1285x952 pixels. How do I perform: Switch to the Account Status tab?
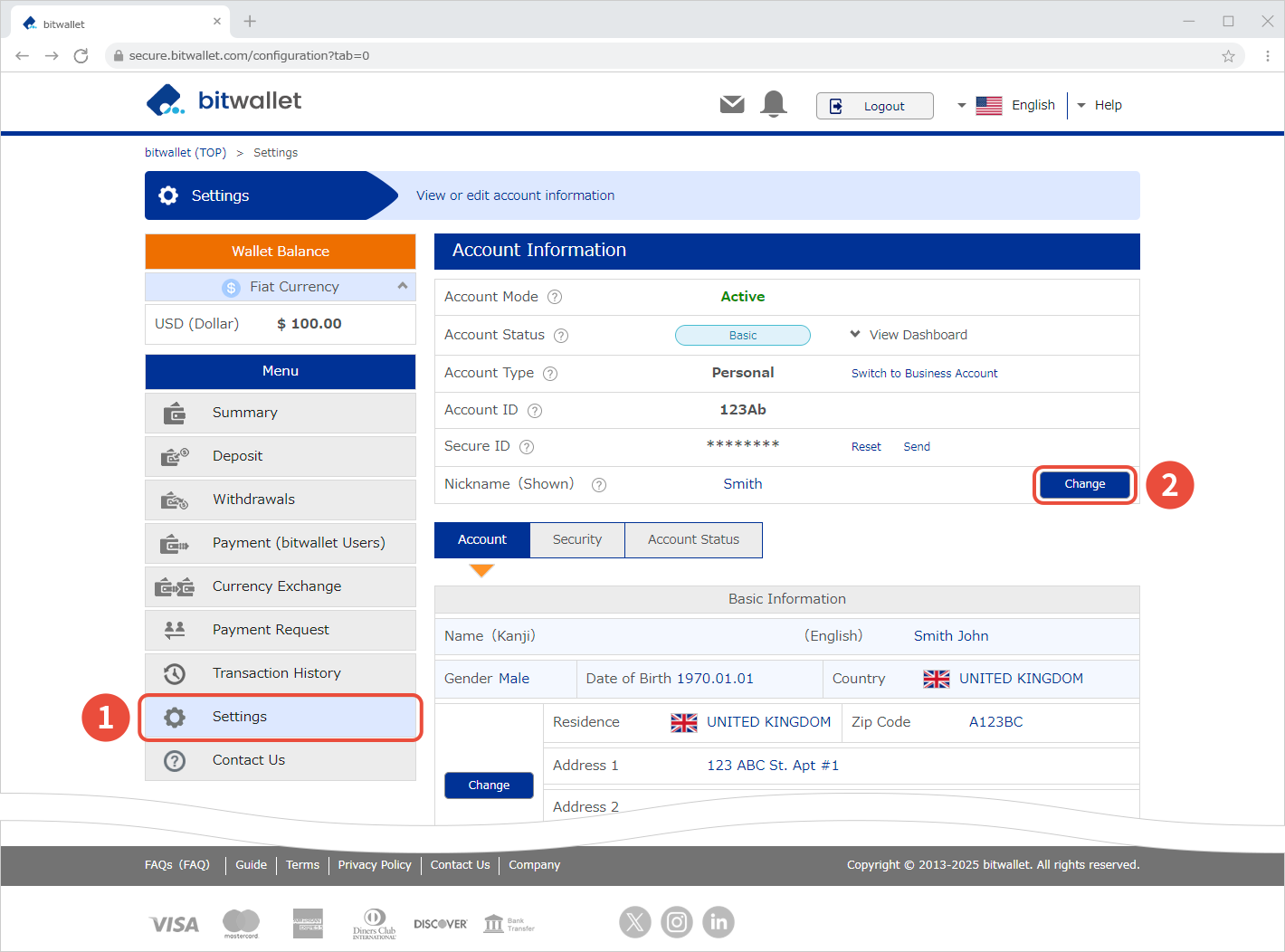pyautogui.click(x=693, y=540)
